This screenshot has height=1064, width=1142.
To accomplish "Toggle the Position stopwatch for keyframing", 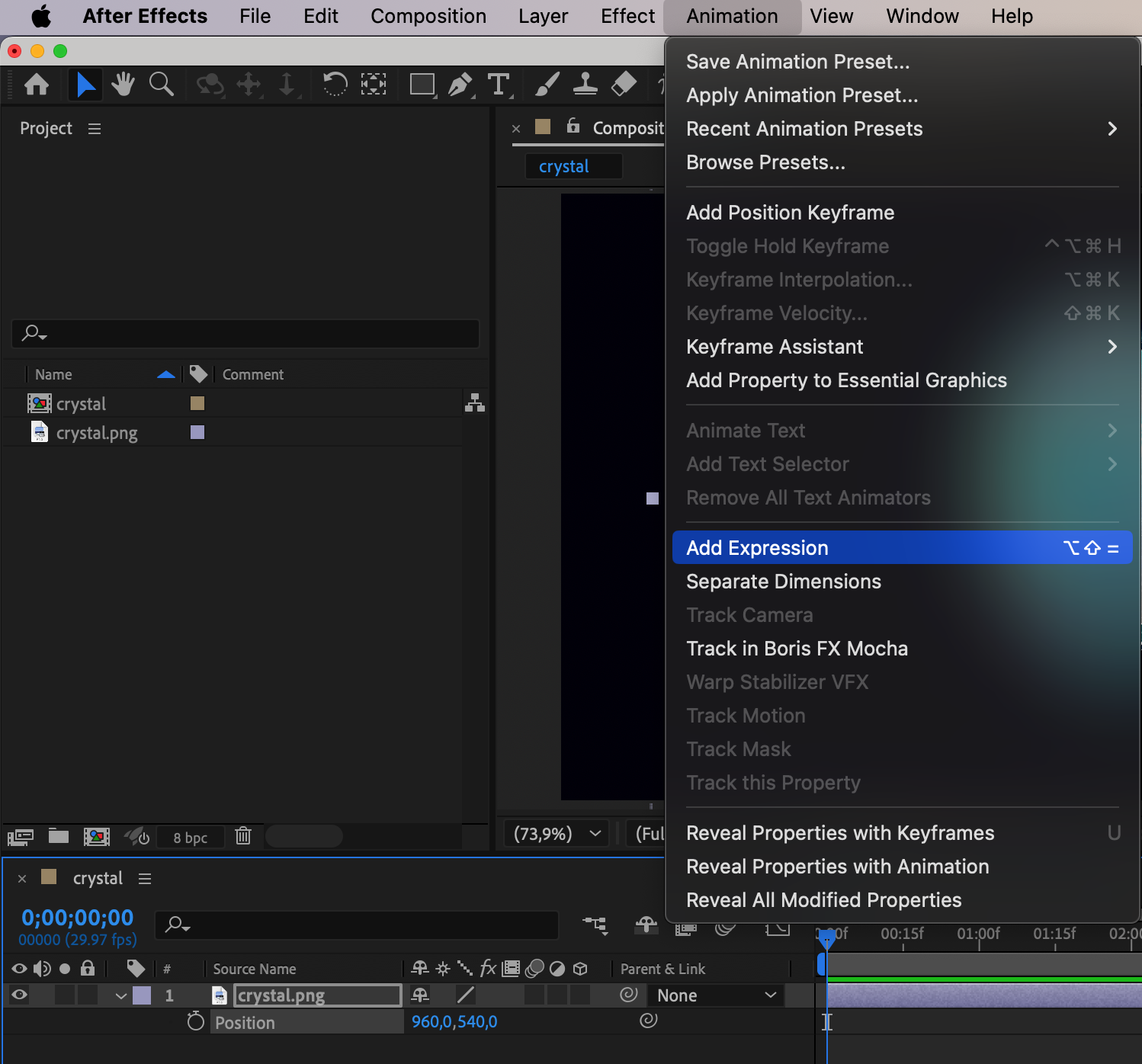I will click(196, 1021).
